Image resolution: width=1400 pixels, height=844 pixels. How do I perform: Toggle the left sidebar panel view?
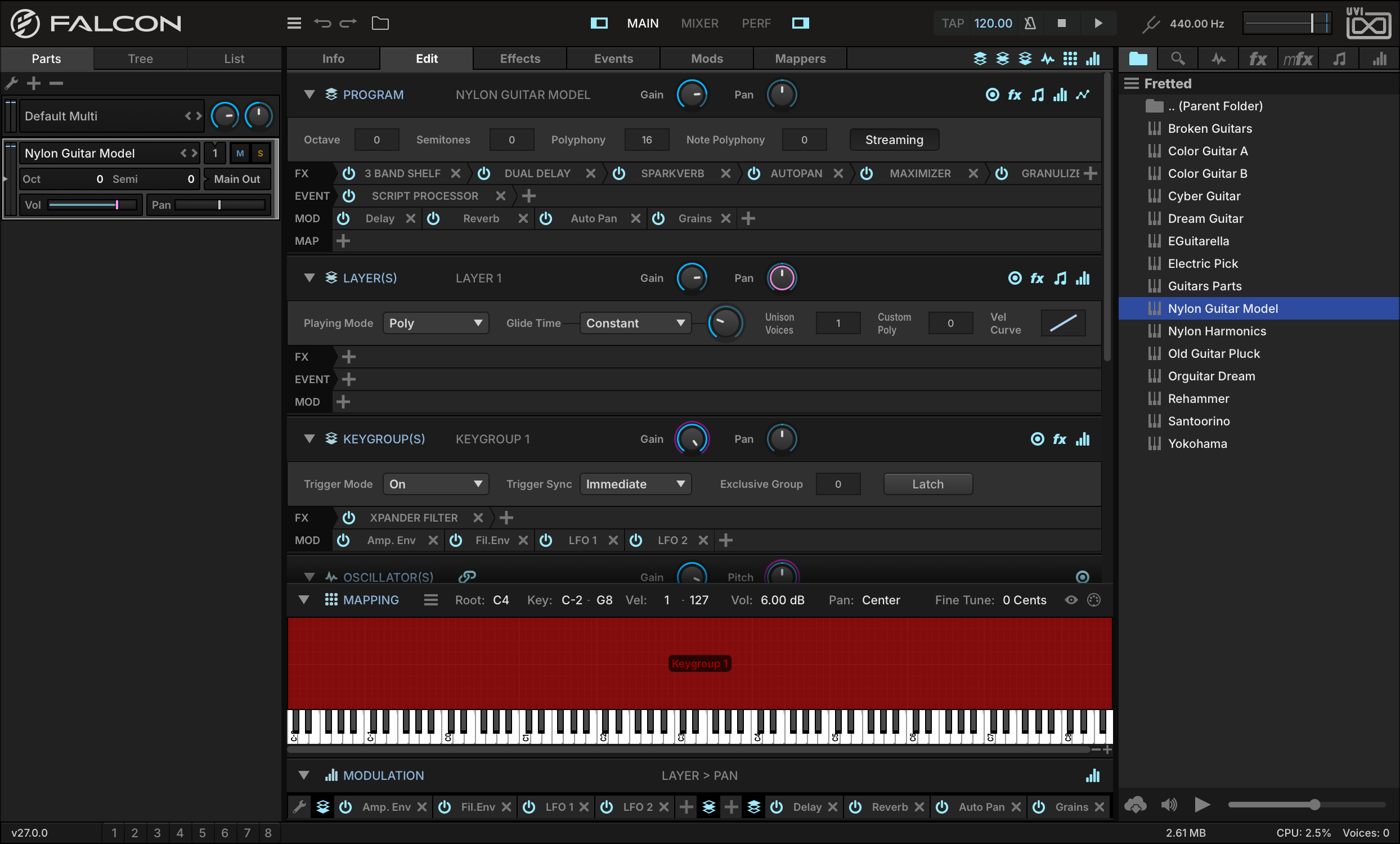599,23
